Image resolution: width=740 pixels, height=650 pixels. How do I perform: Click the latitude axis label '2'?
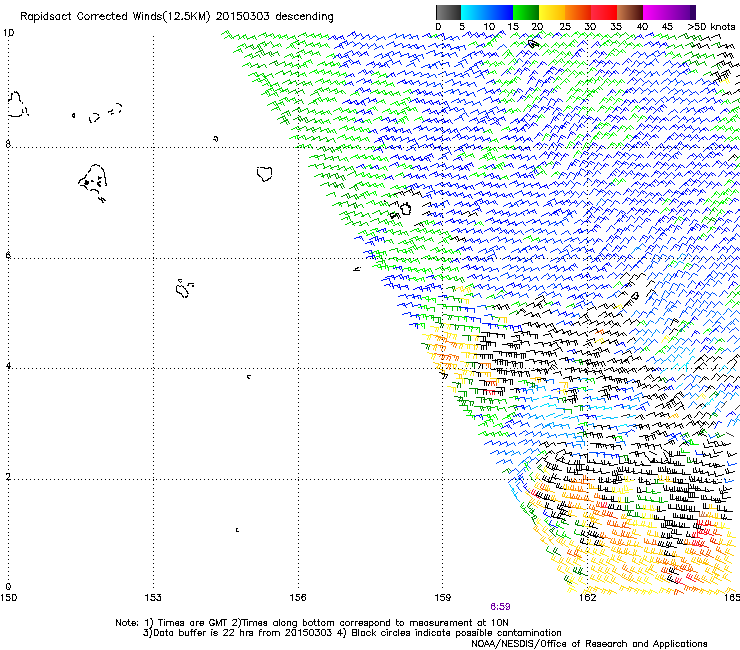pos(8,477)
